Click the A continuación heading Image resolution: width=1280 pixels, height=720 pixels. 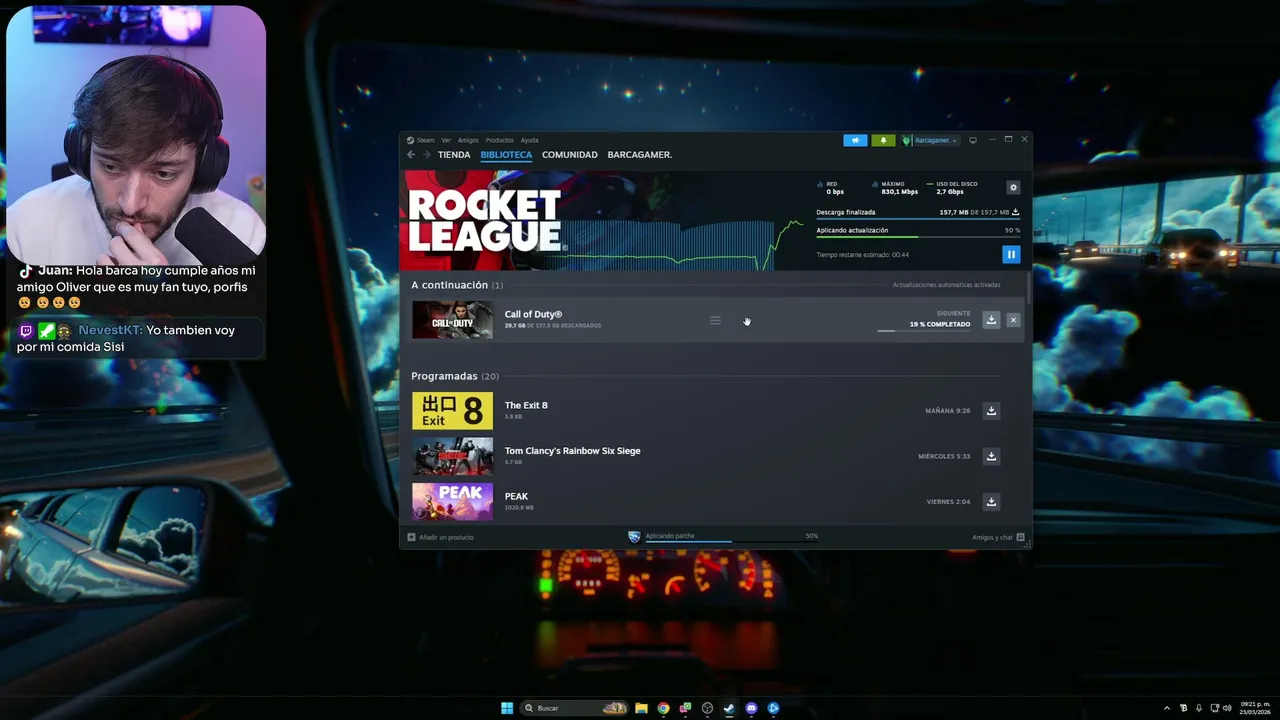[457, 285]
